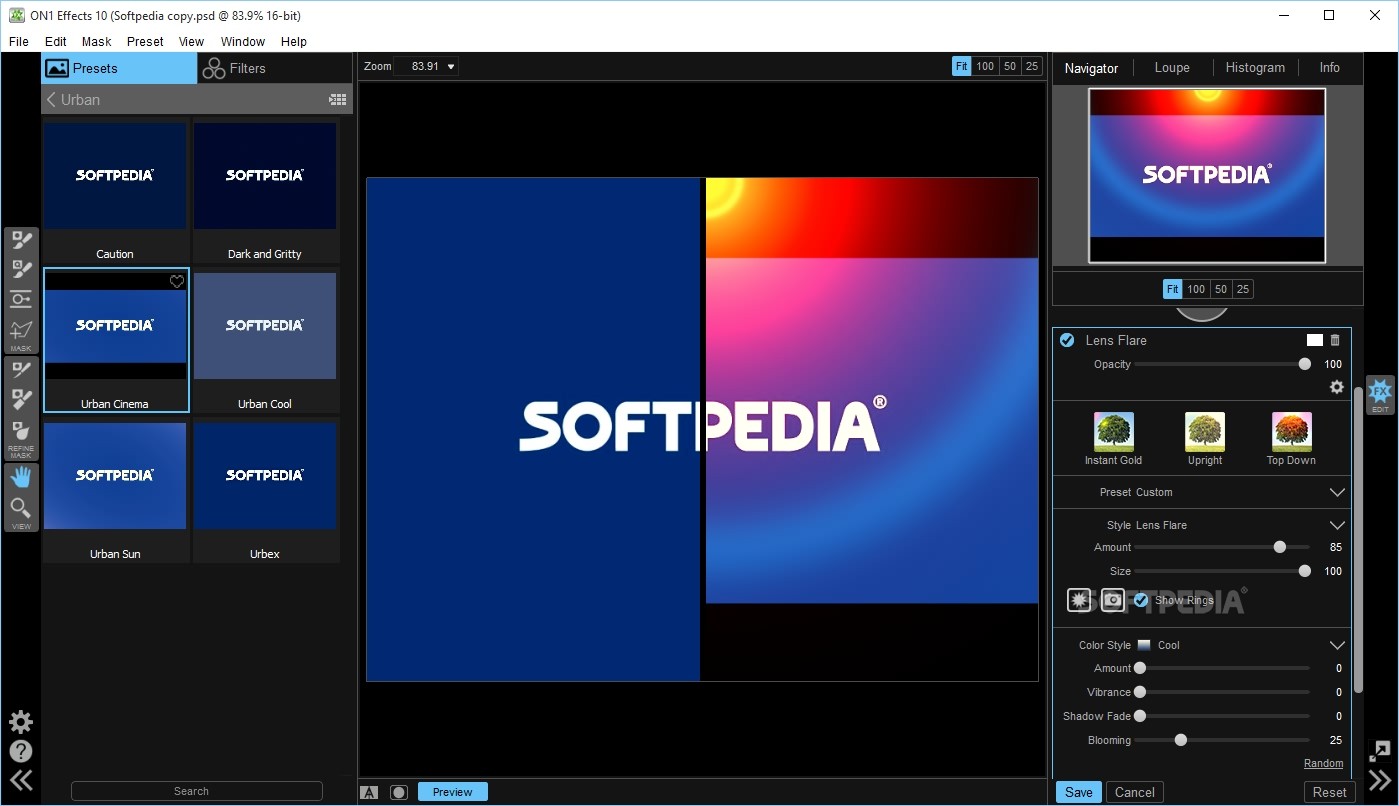Open the Mask menu
The image size is (1399, 806).
pyautogui.click(x=97, y=41)
